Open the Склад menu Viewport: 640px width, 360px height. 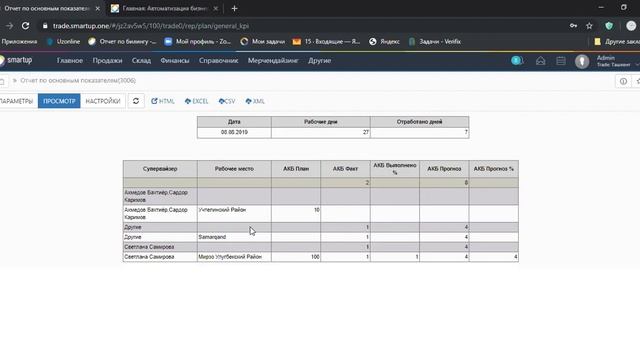pyautogui.click(x=141, y=60)
